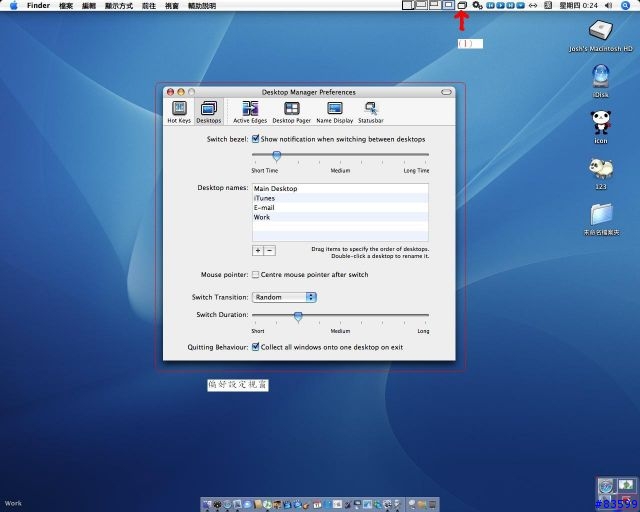
Task: Remove desktop with the minus button
Action: [x=269, y=250]
